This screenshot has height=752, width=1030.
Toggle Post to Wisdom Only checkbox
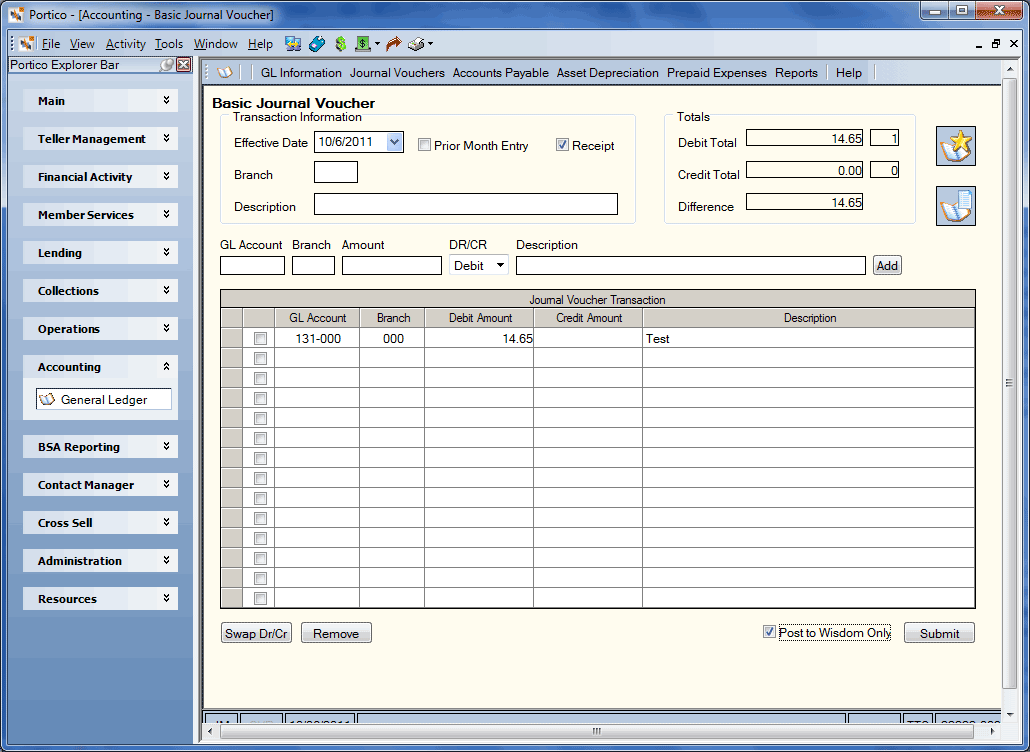769,632
